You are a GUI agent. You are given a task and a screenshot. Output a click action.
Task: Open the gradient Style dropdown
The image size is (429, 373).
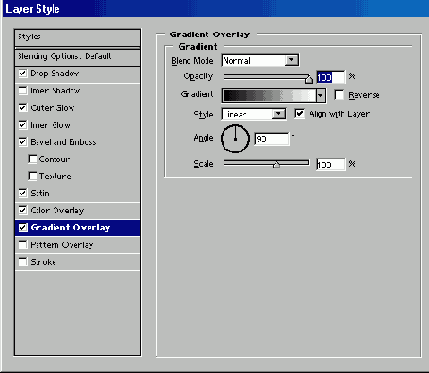click(278, 114)
